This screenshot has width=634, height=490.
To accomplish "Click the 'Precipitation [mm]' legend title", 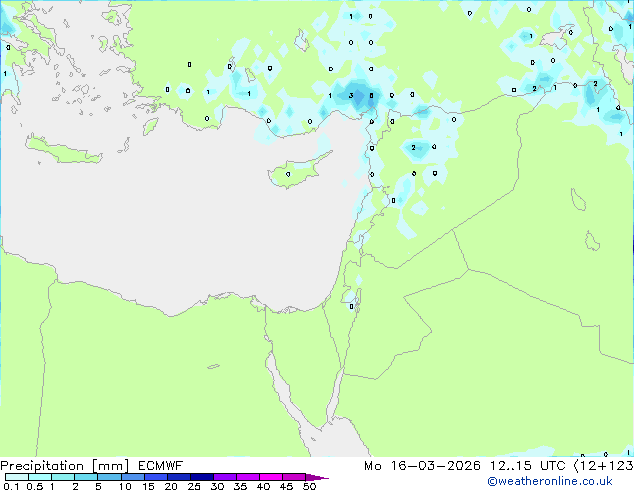I will [64, 466].
